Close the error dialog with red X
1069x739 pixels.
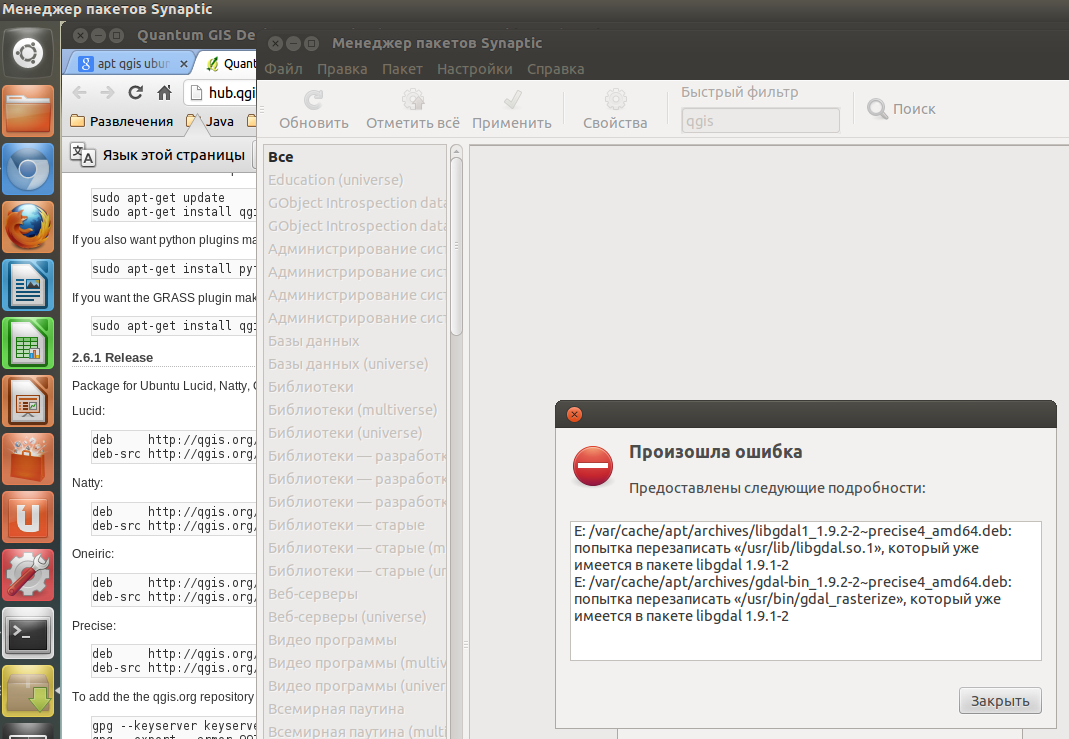pyautogui.click(x=575, y=414)
